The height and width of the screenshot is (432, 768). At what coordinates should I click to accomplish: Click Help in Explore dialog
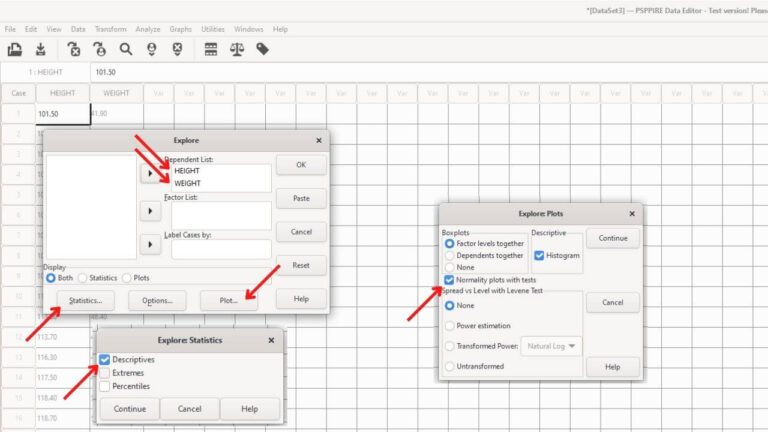tap(301, 299)
